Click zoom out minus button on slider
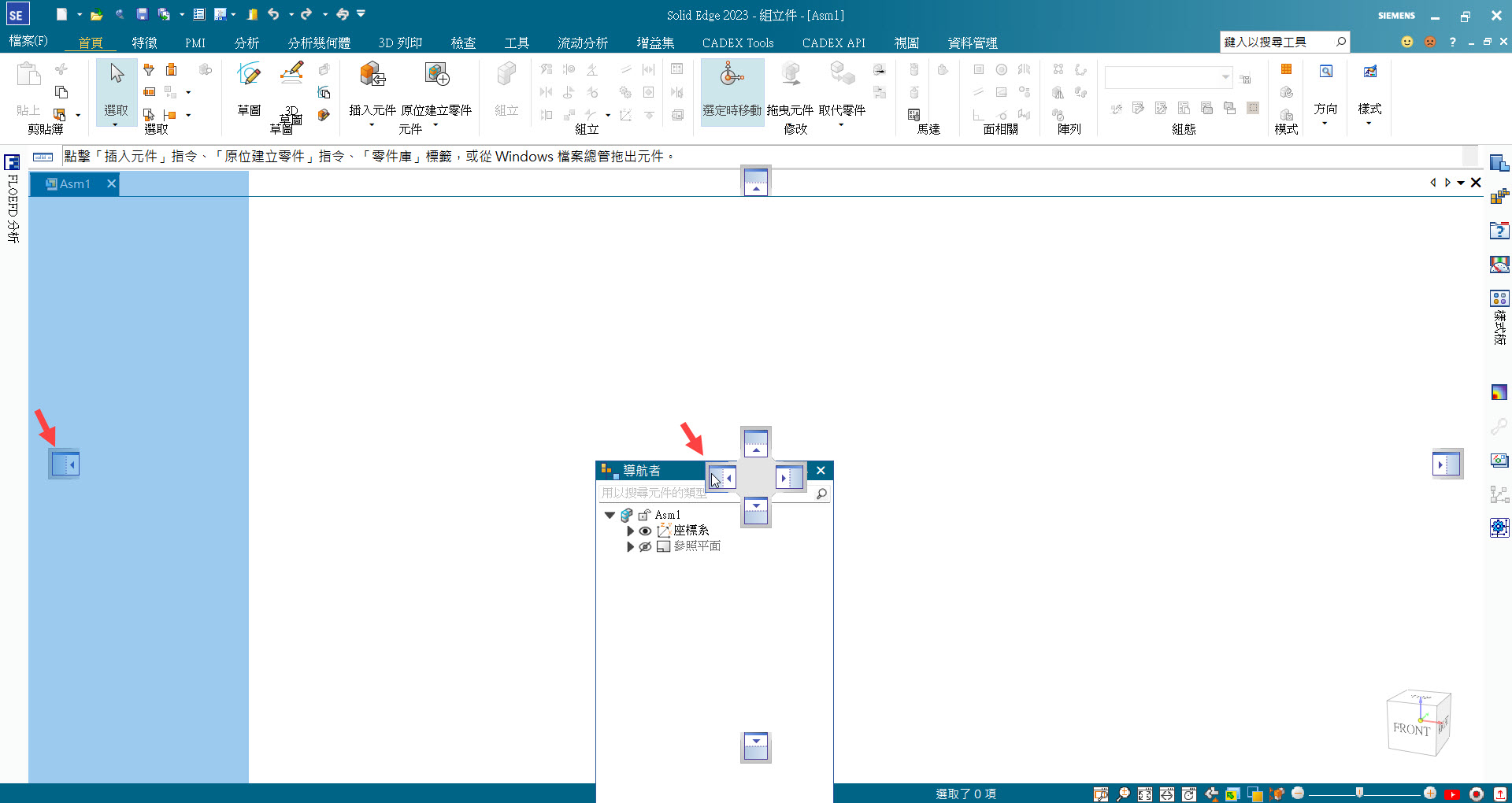 [x=1298, y=793]
